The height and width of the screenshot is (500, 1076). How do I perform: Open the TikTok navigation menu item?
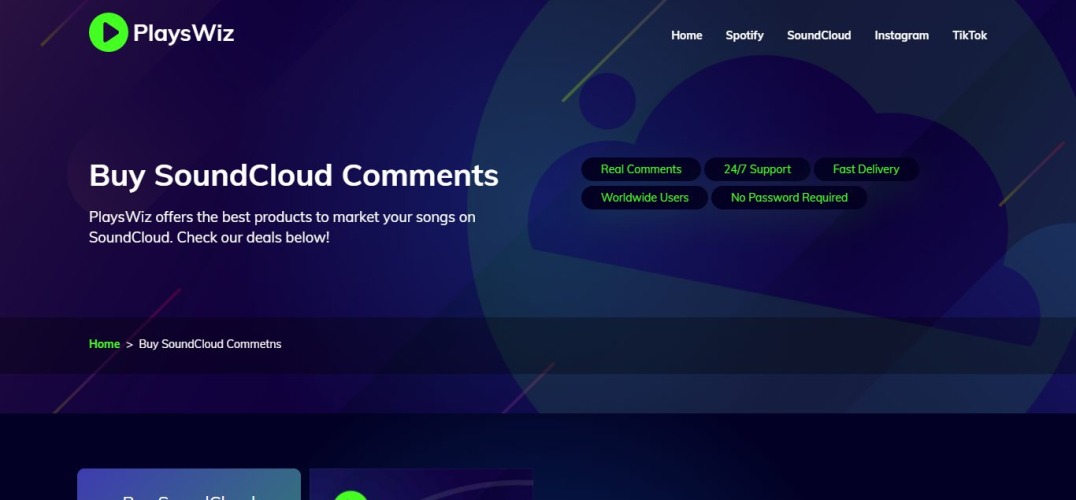[x=970, y=36]
